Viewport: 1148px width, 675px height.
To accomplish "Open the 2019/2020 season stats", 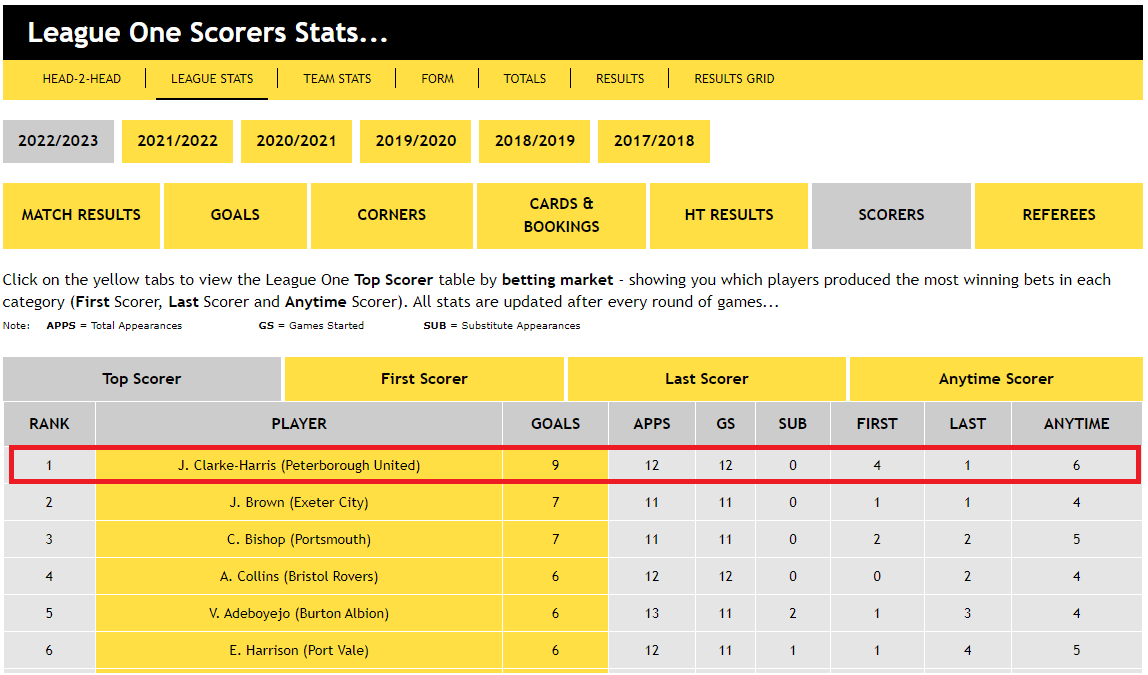I will (x=415, y=141).
